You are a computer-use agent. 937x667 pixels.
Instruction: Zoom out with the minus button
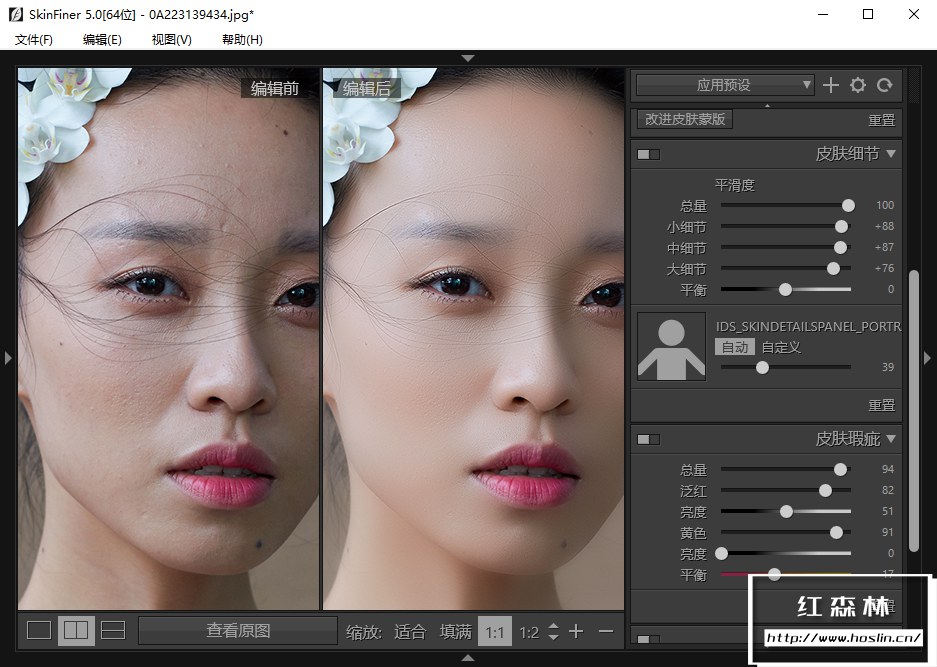click(605, 631)
